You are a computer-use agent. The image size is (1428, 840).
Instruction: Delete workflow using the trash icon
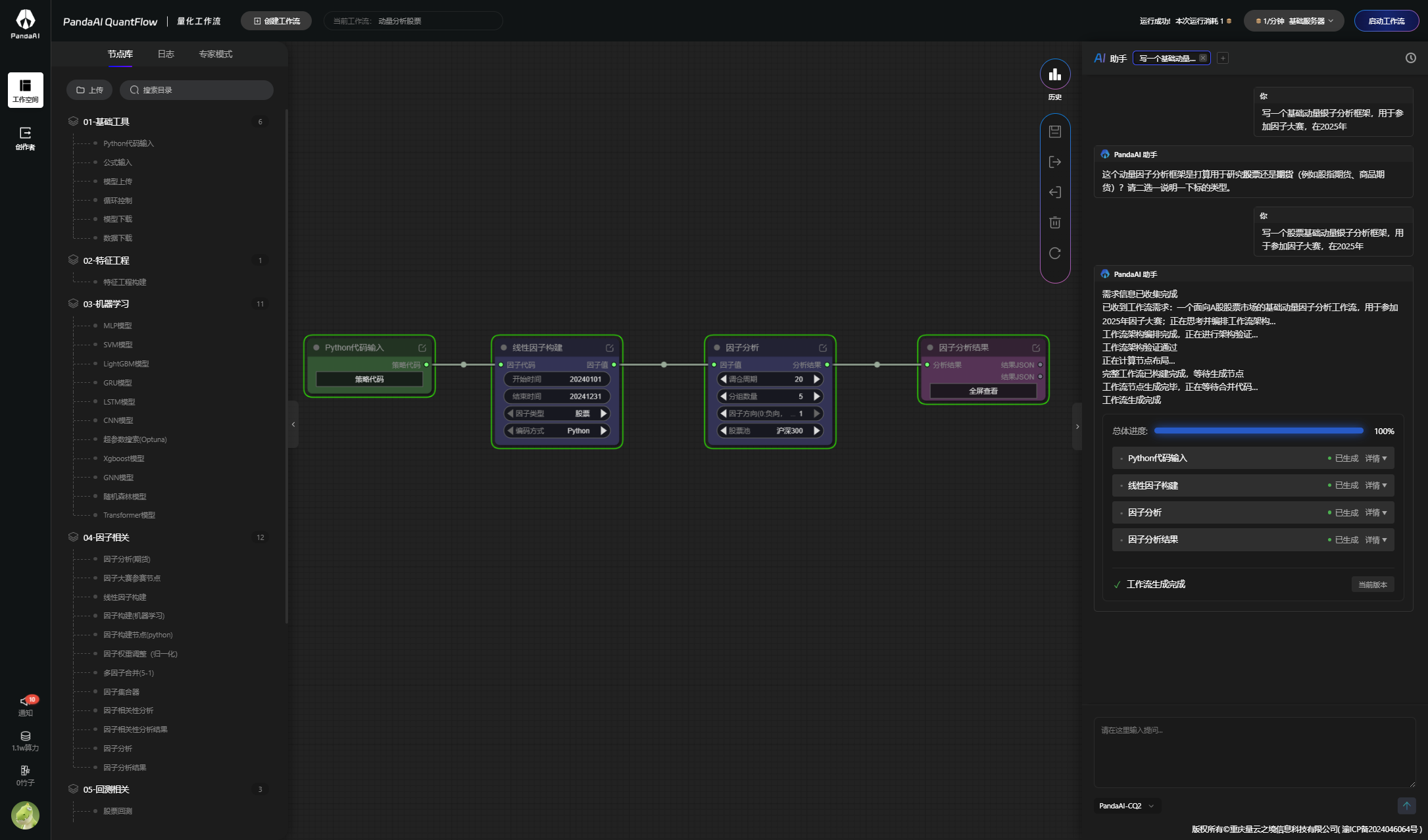[x=1055, y=222]
